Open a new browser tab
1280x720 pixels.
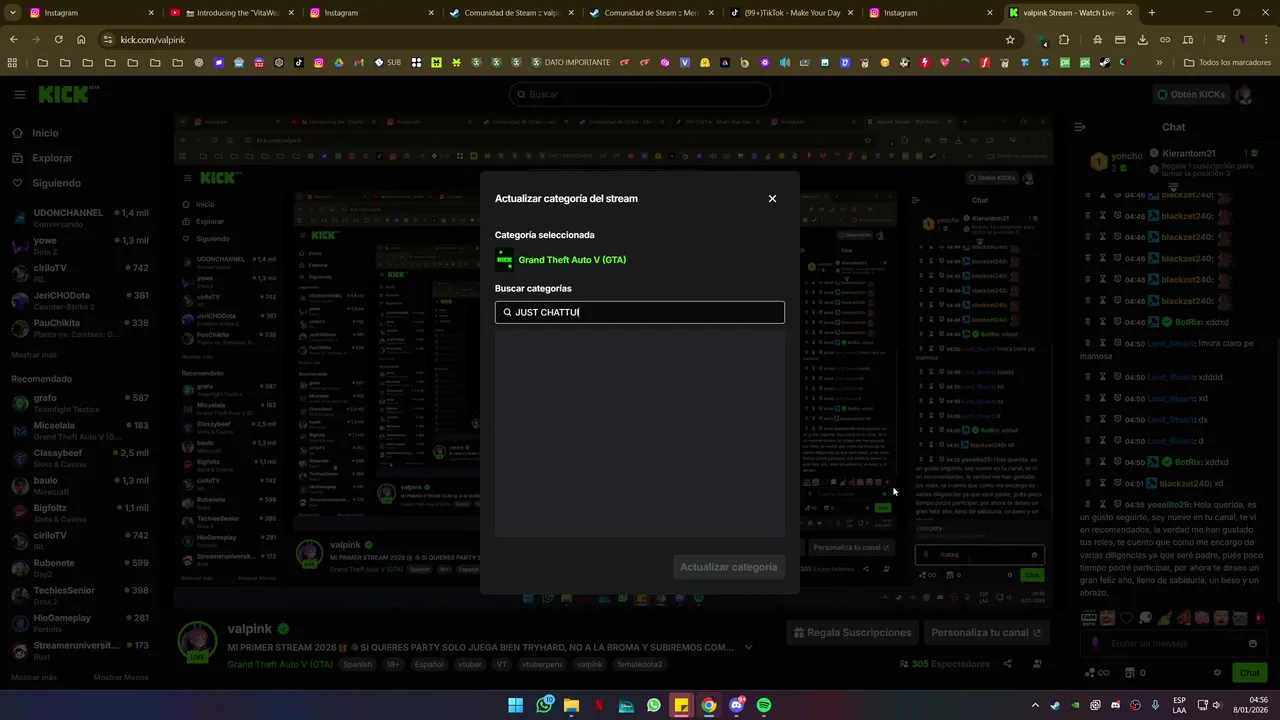1151,13
